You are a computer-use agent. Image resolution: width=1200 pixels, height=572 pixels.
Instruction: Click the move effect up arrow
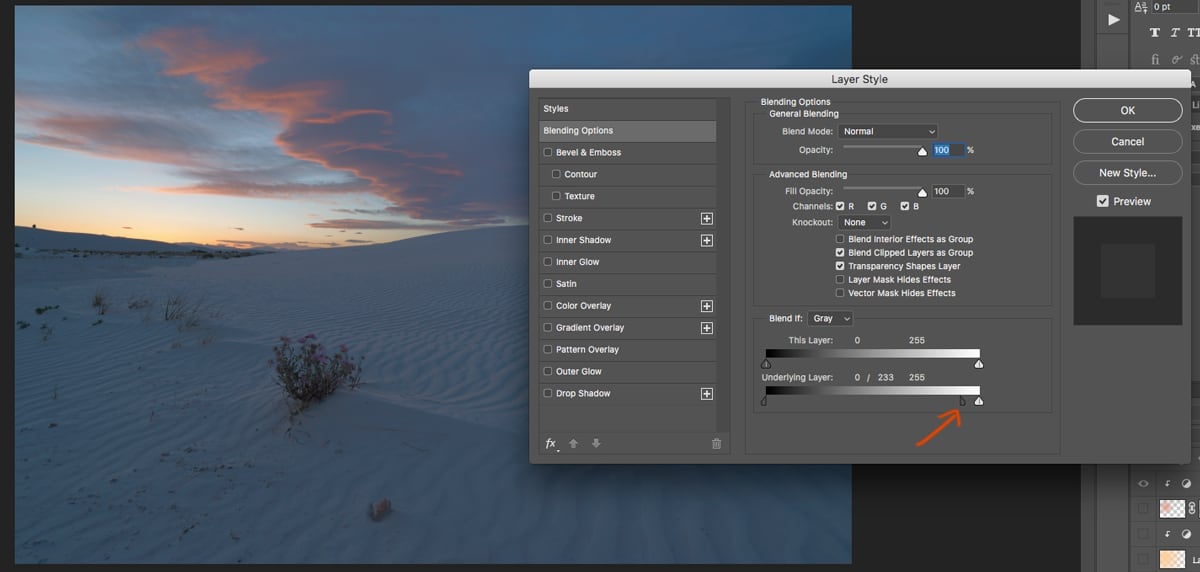(574, 444)
